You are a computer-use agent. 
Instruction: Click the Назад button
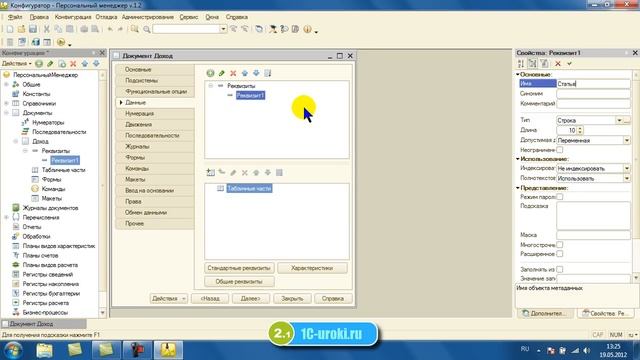tap(210, 299)
